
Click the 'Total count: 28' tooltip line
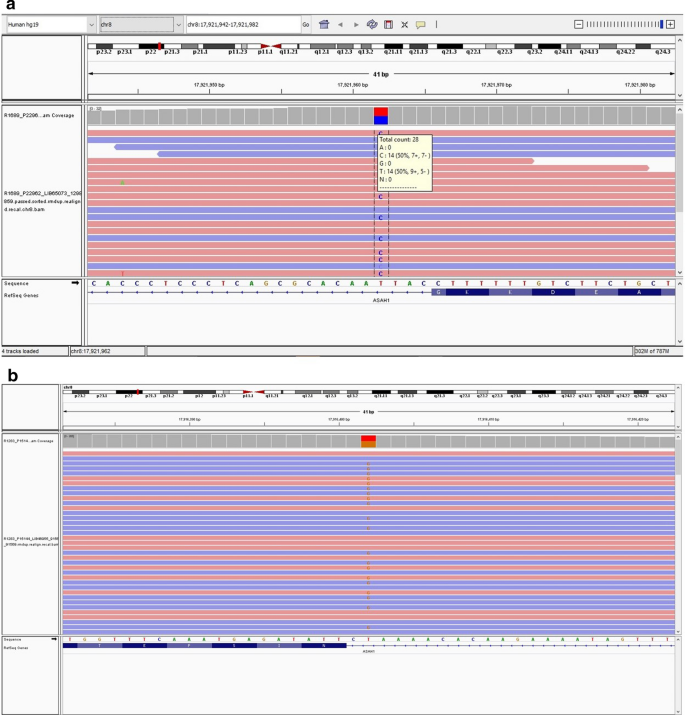click(399, 140)
